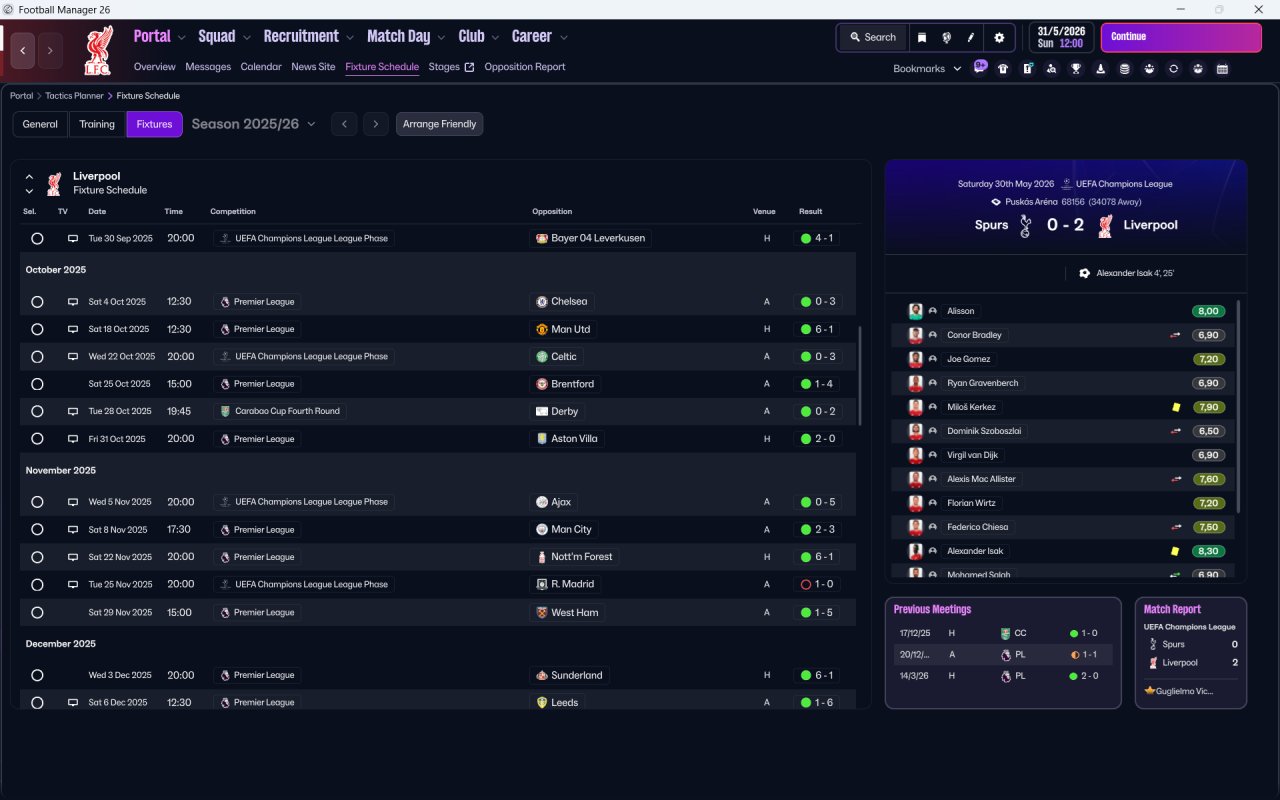Expand the Match Day menu chevron
Image resolution: width=1280 pixels, height=800 pixels.
441,38
